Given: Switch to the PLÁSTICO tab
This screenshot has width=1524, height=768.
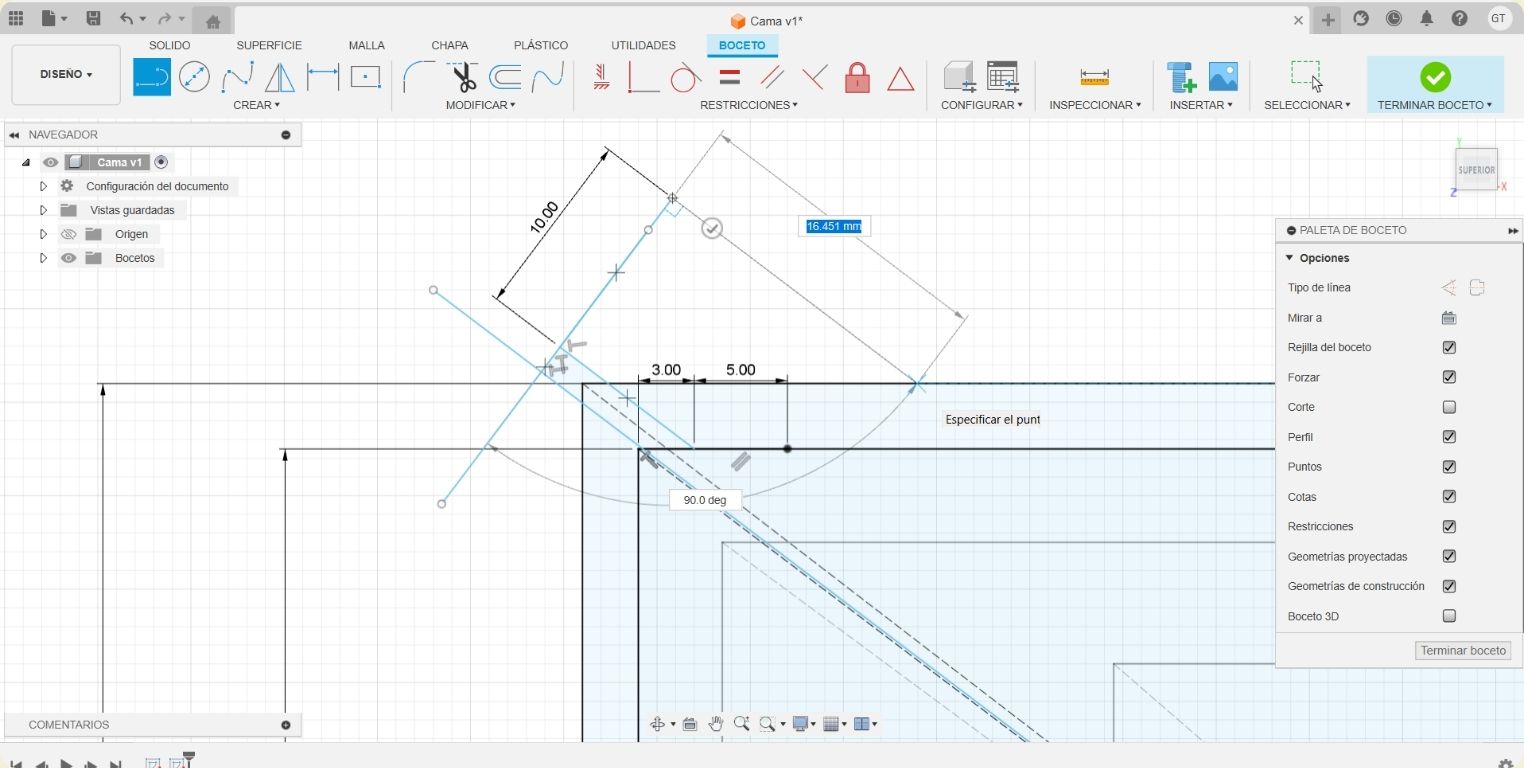Looking at the screenshot, I should pos(541,45).
